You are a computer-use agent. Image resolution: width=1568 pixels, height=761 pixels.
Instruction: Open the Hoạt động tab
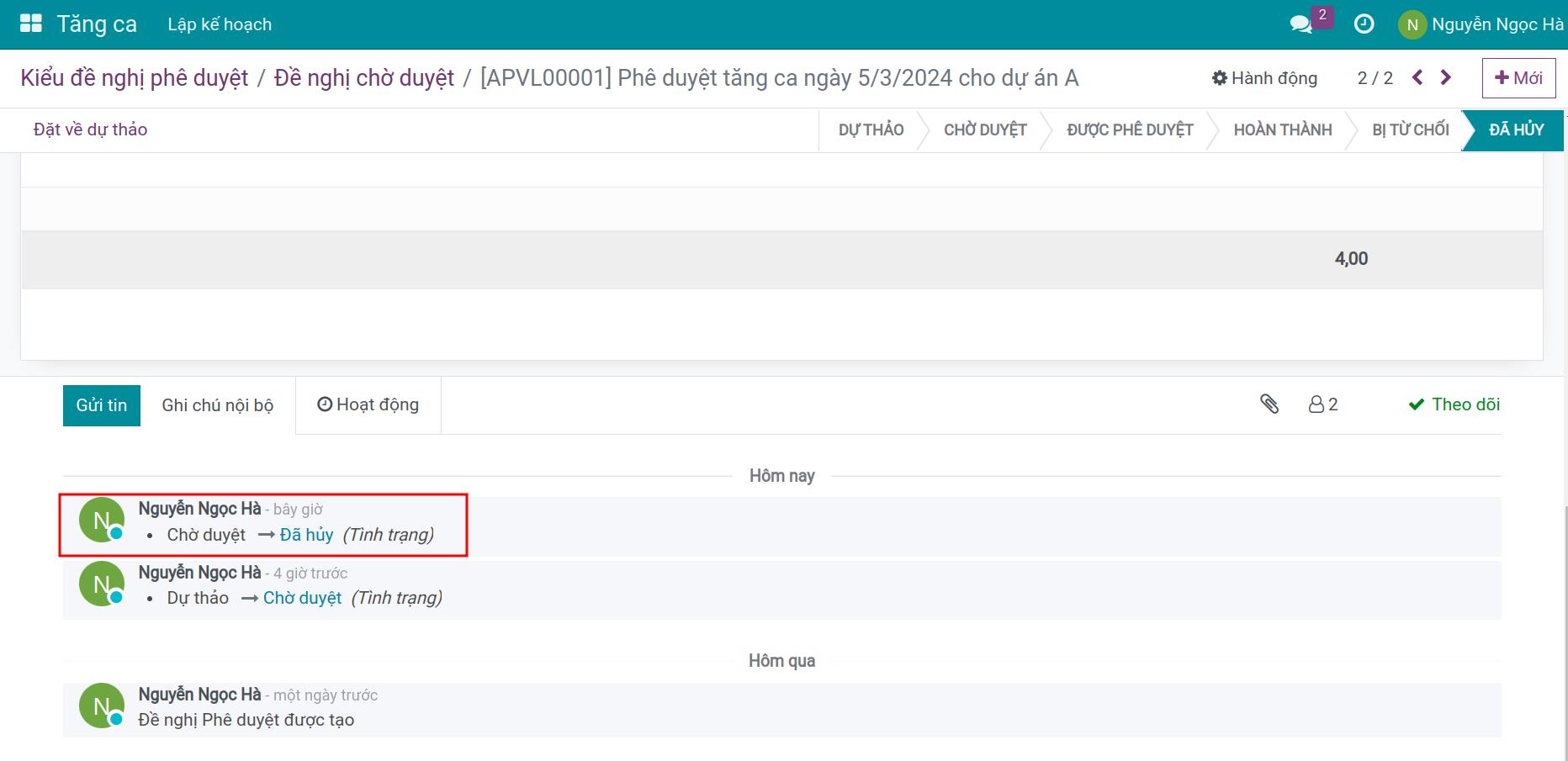[x=368, y=404]
